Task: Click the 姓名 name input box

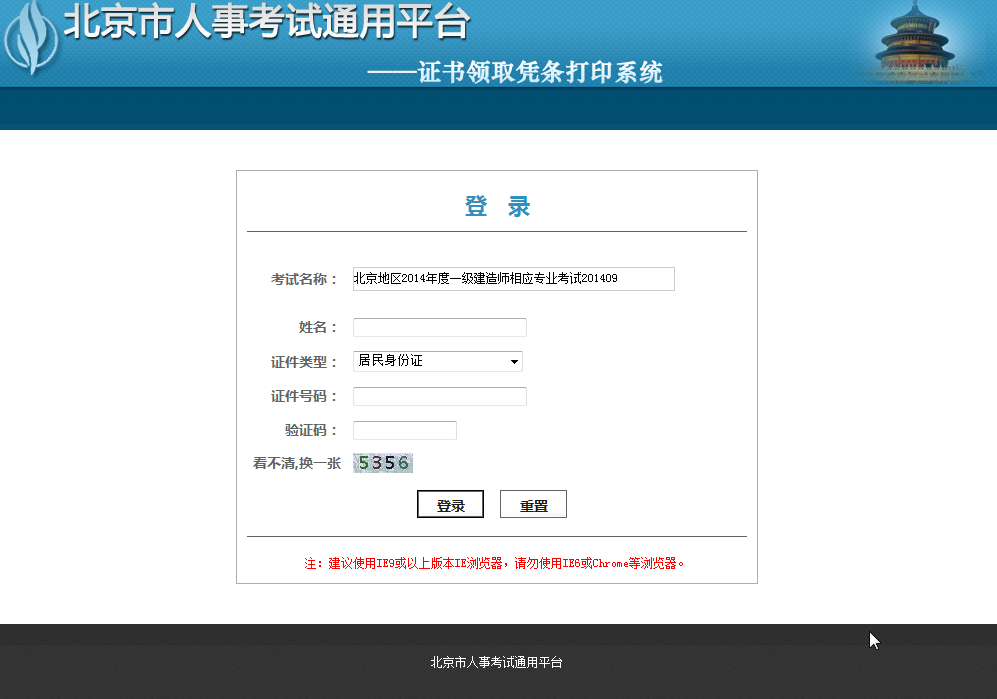Action: click(439, 327)
